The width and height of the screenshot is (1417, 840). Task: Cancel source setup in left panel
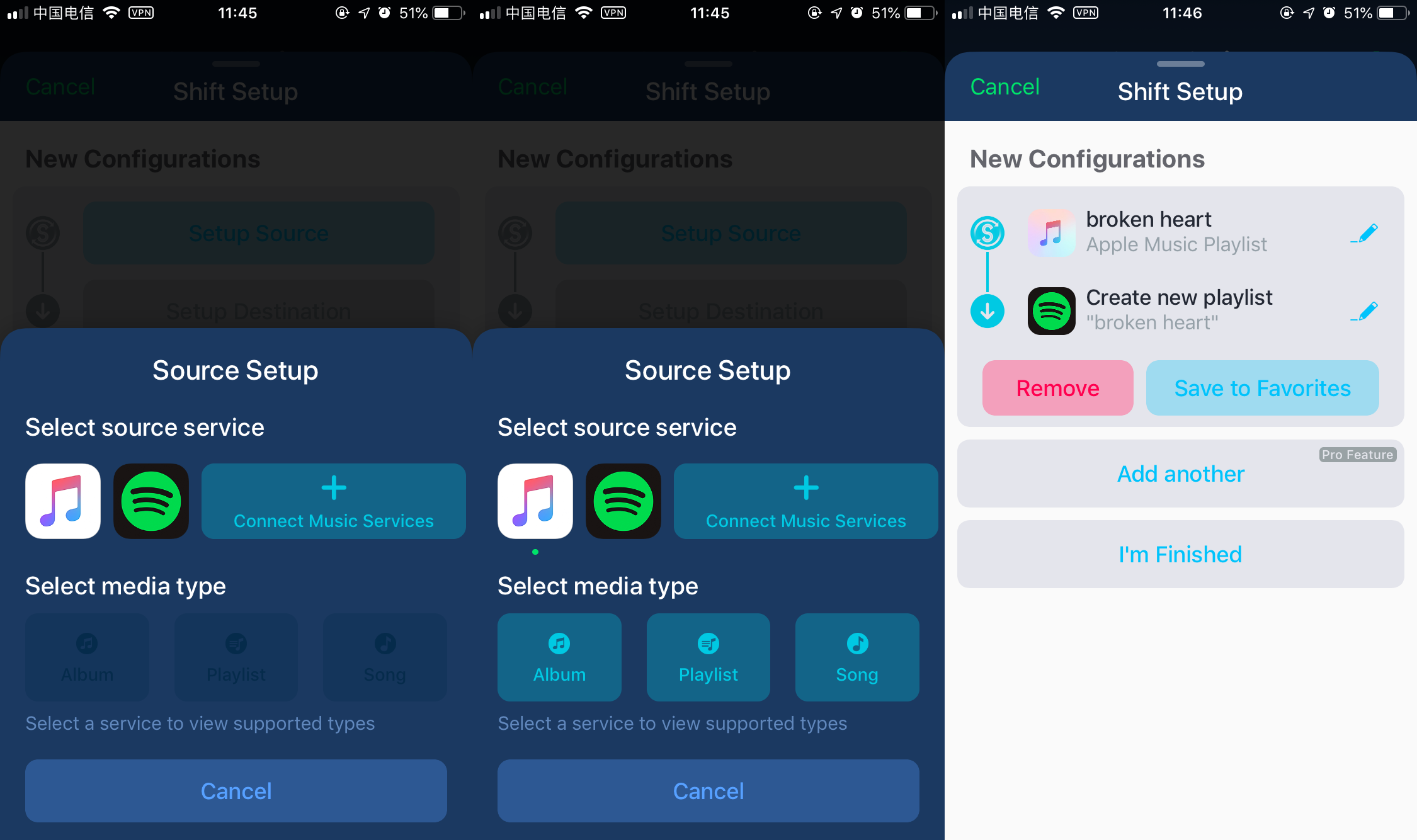236,792
